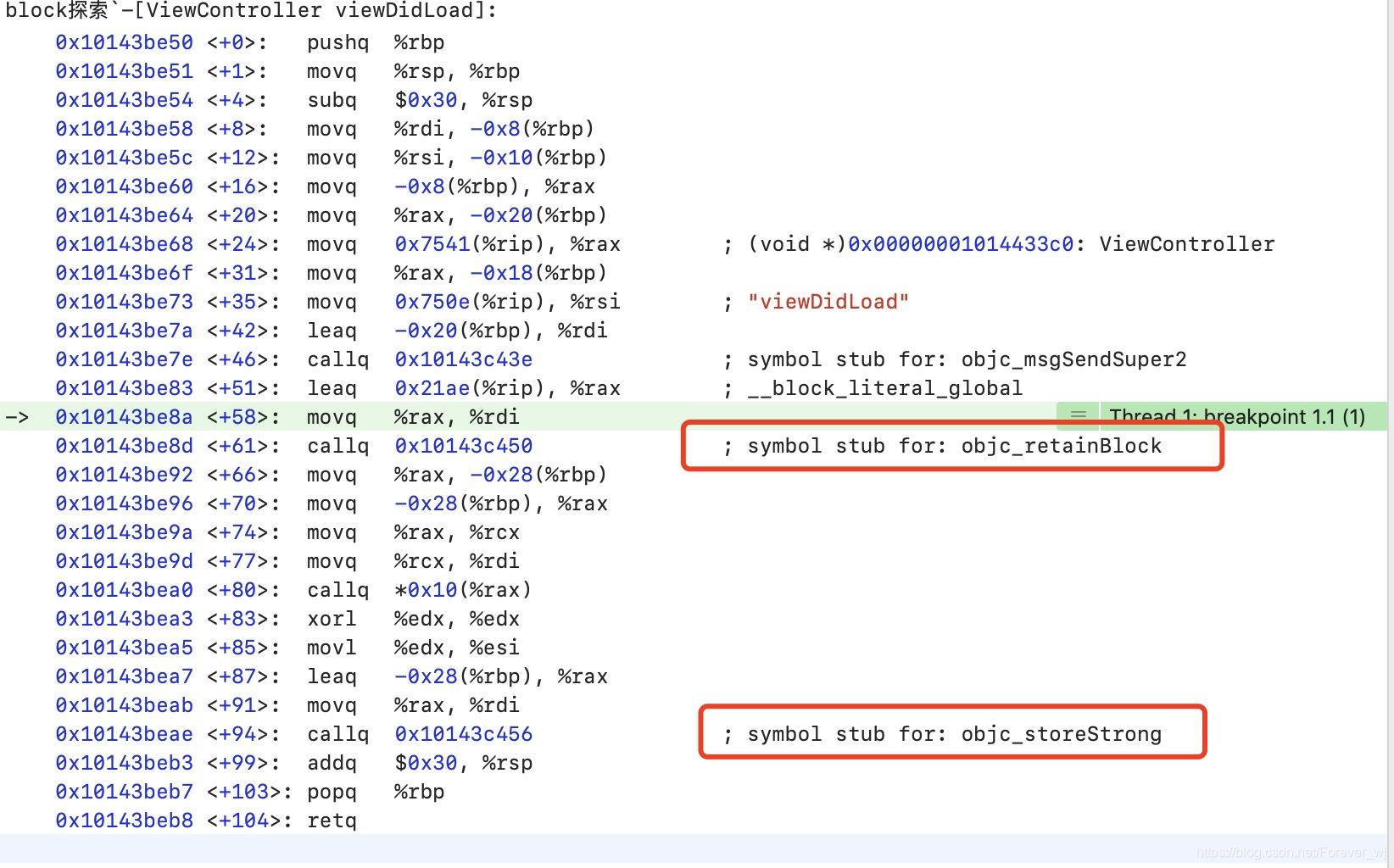Viewport: 1394px width, 868px height.
Task: Click the 'xorl %edx, %edx' instruction
Action: (413, 619)
